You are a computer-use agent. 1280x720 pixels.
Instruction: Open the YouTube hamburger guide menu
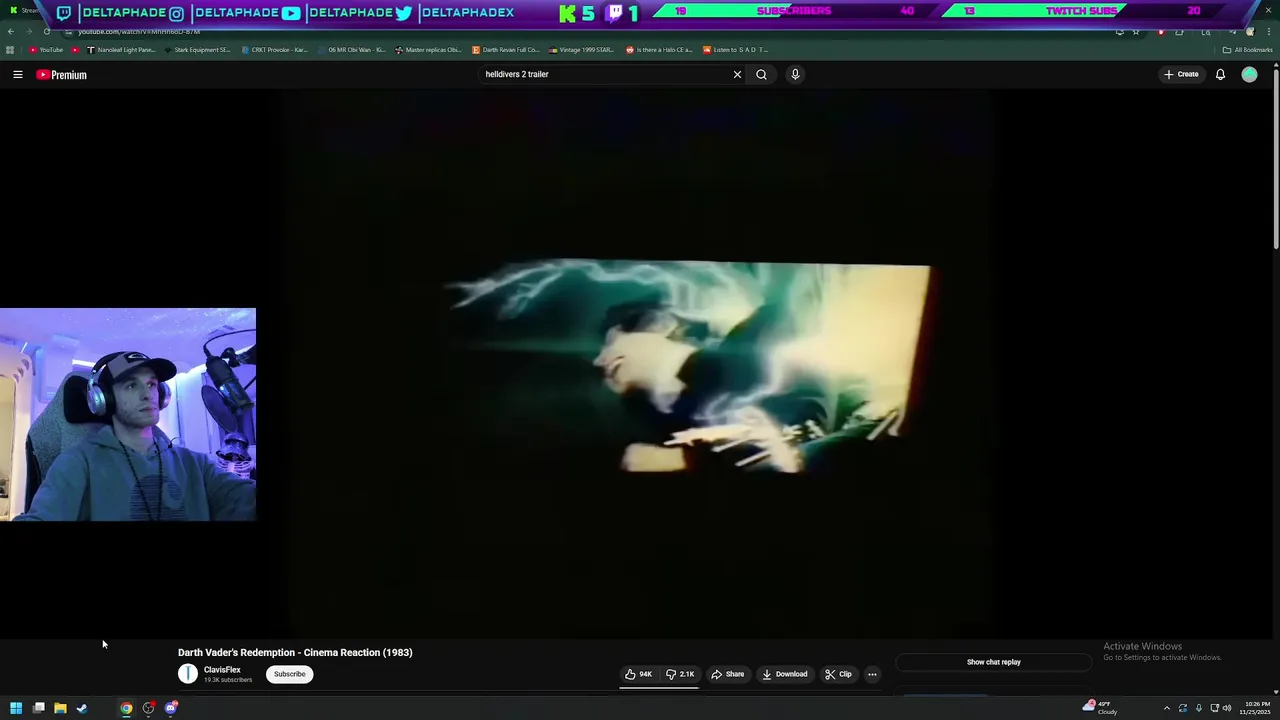[x=18, y=75]
